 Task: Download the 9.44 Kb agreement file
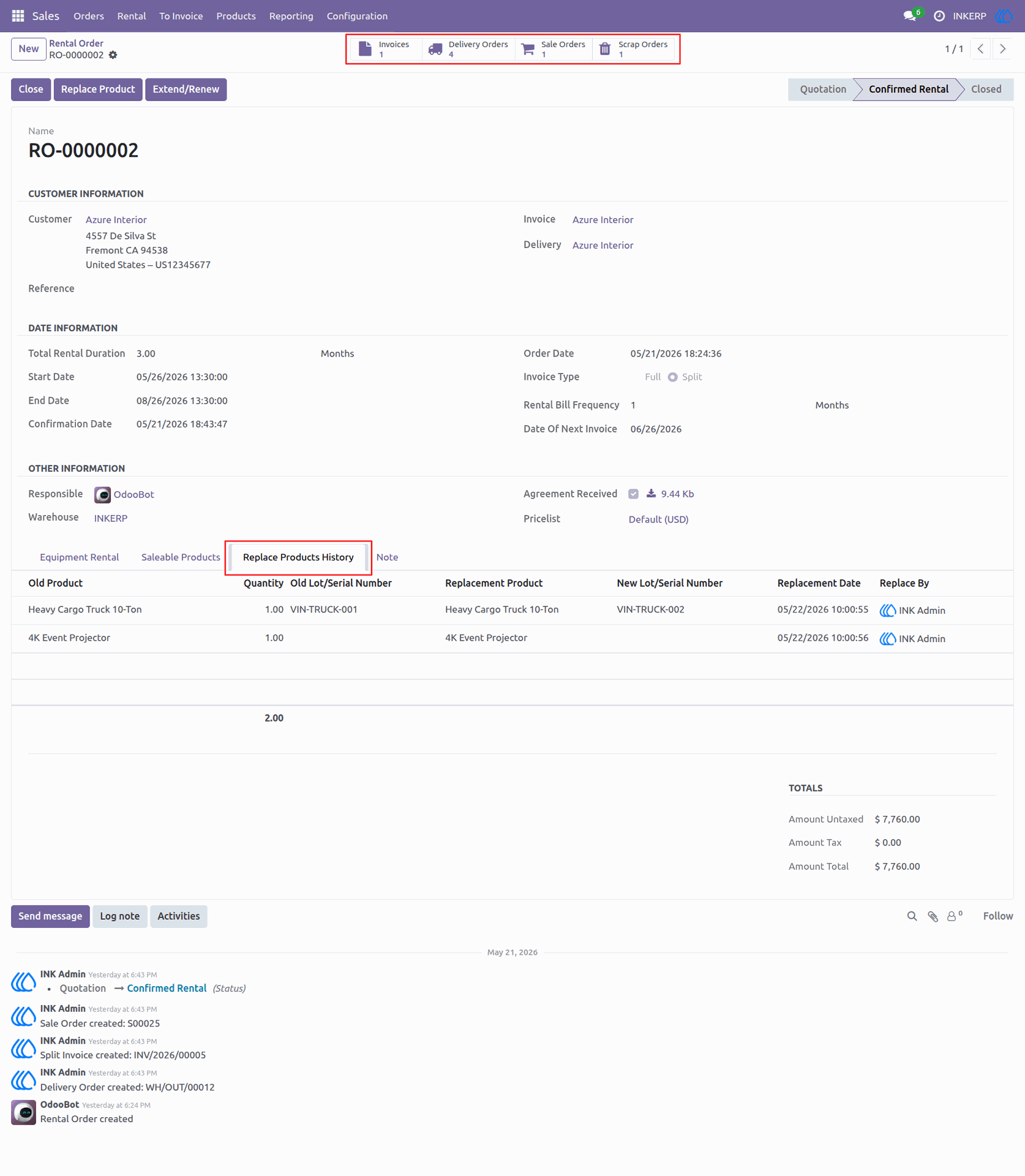tap(670, 494)
